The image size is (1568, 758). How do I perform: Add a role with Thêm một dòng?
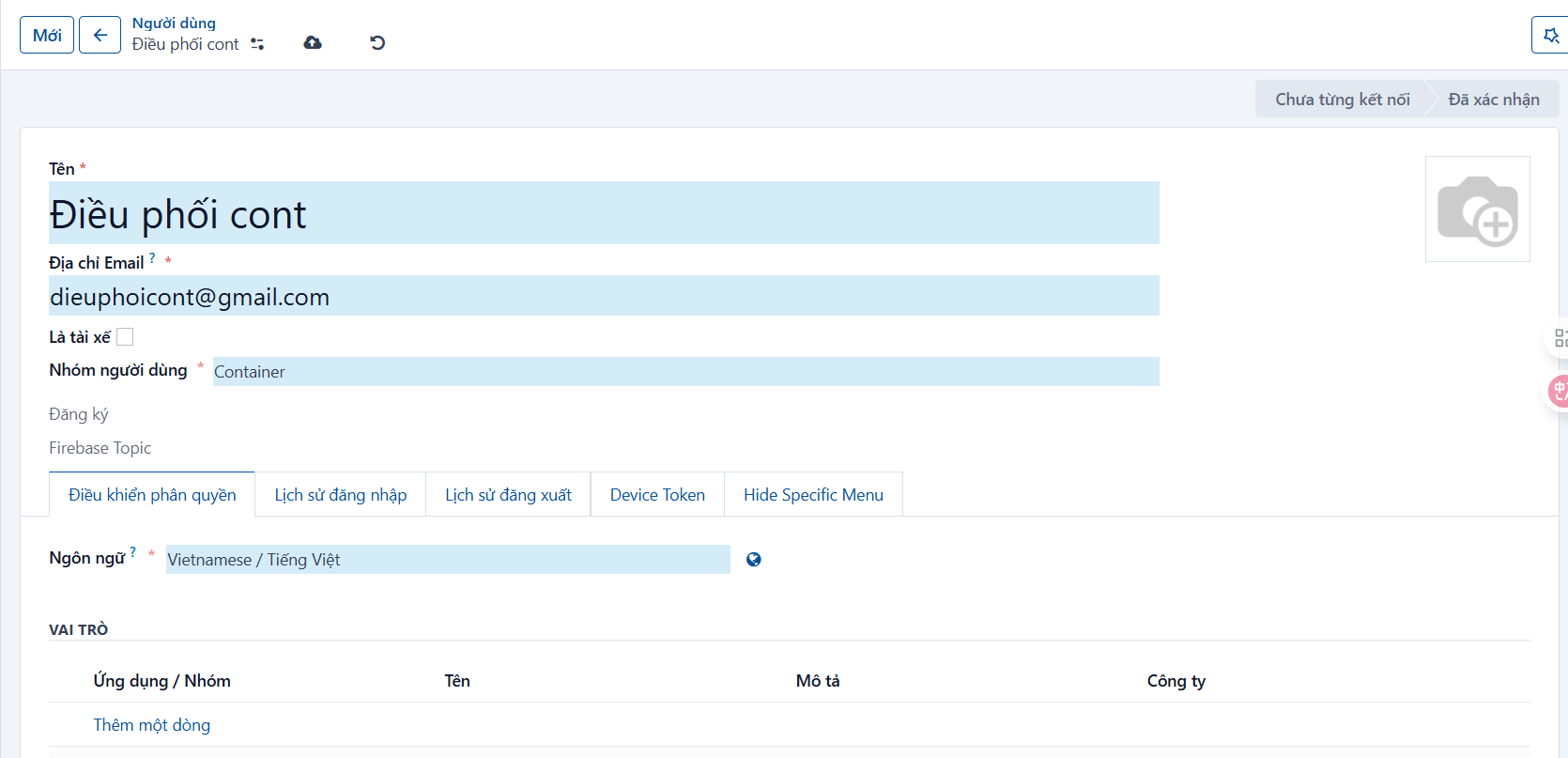[x=151, y=725]
